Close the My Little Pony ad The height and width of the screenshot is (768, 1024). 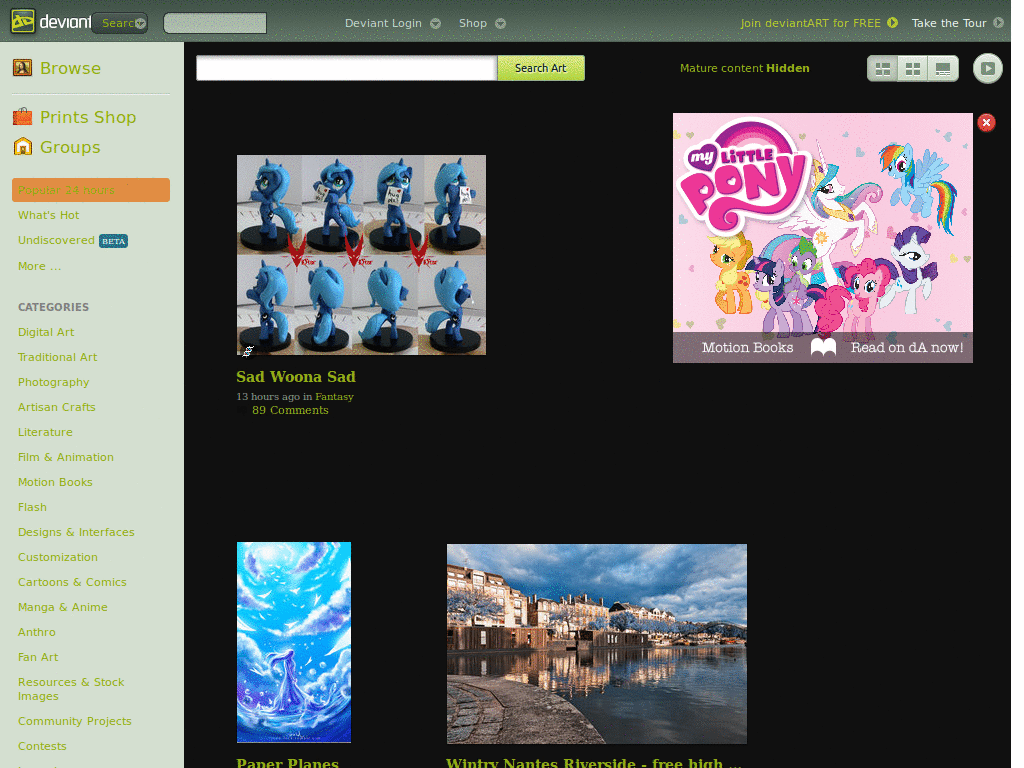[x=986, y=123]
